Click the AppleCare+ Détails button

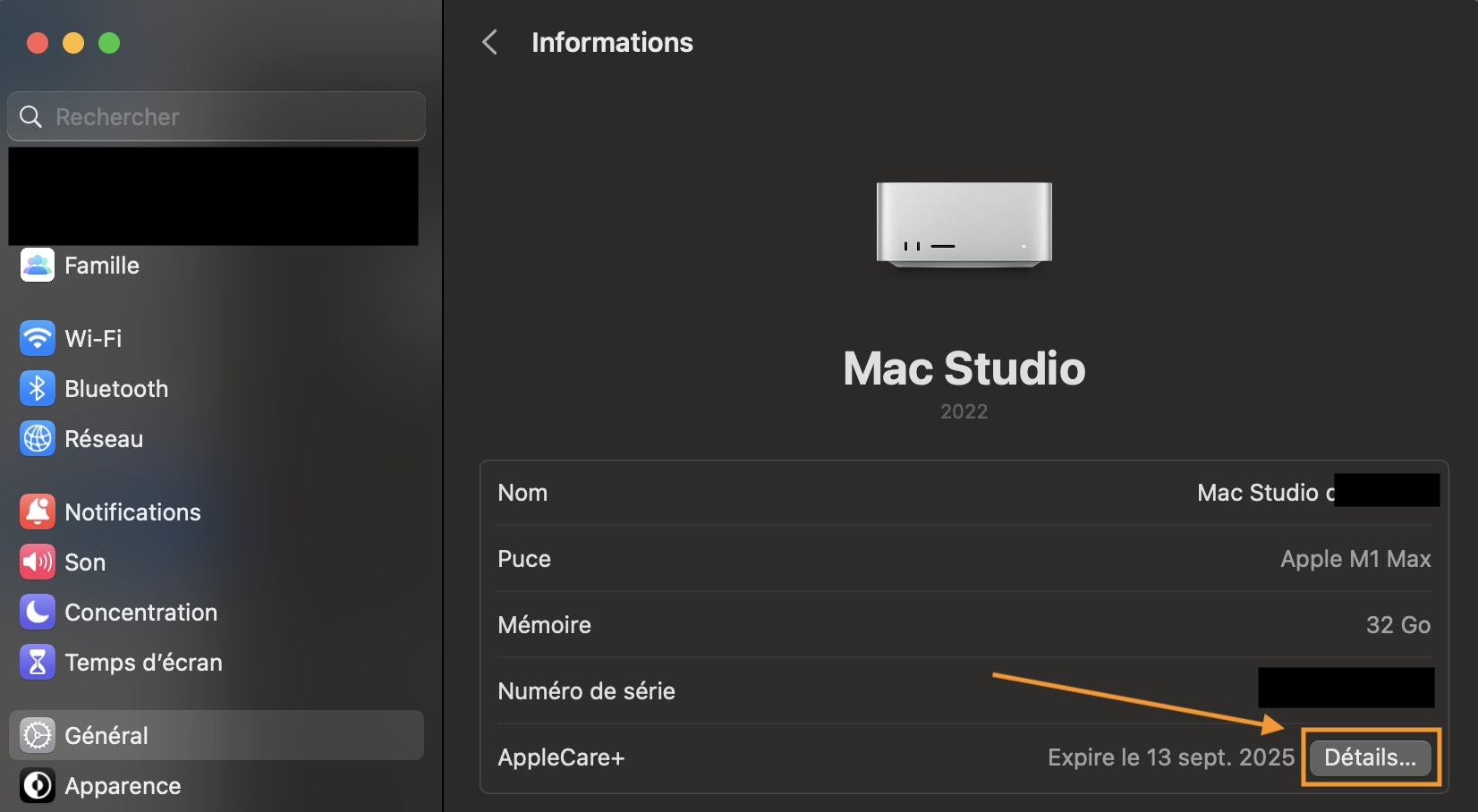1370,758
